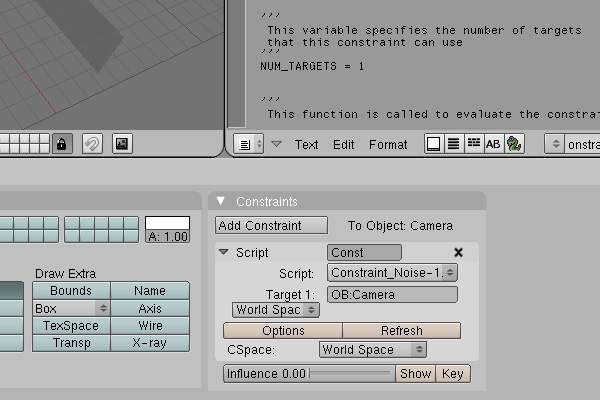Viewport: 600px width, 400px height.
Task: Delete the Script constraint with X
Action: tap(458, 252)
